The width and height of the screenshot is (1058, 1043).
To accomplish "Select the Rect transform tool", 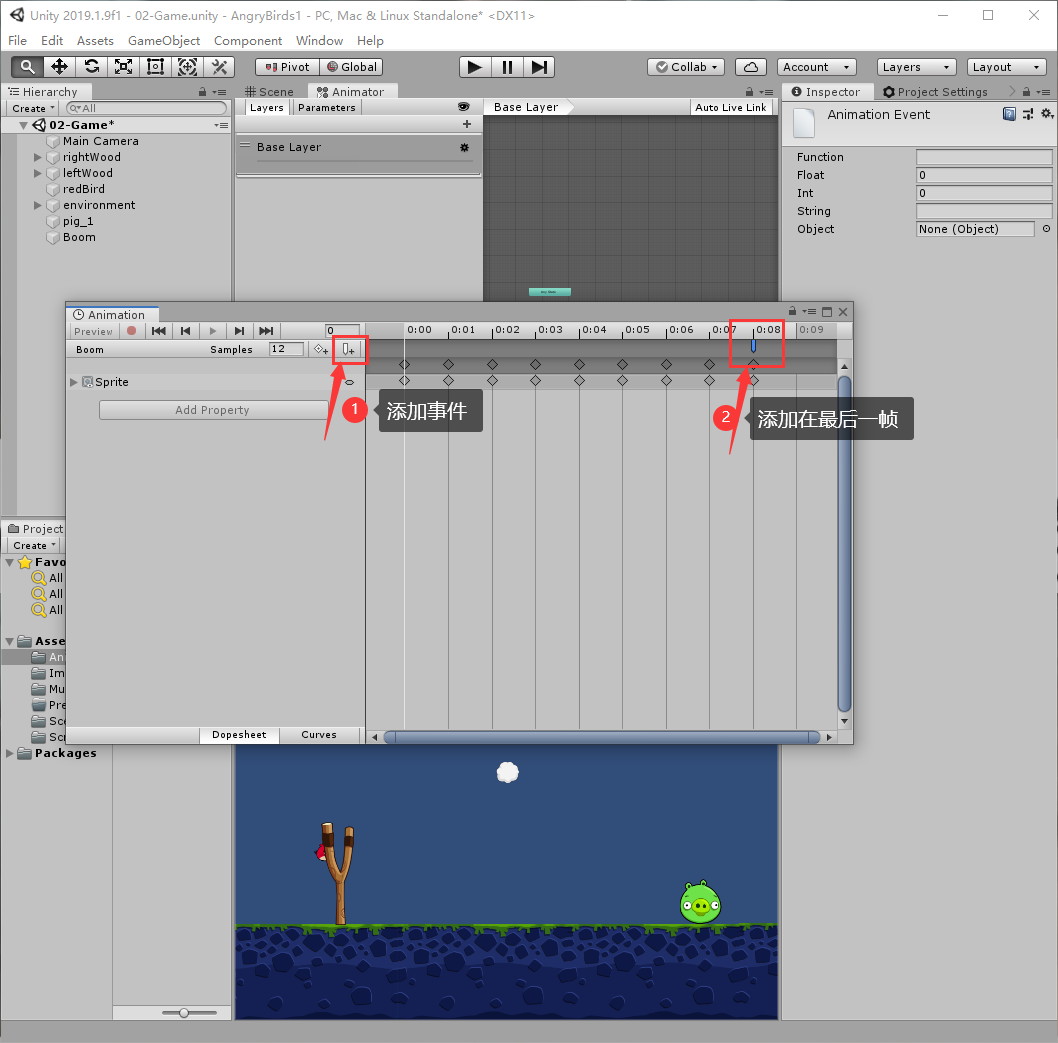I will [x=155, y=67].
